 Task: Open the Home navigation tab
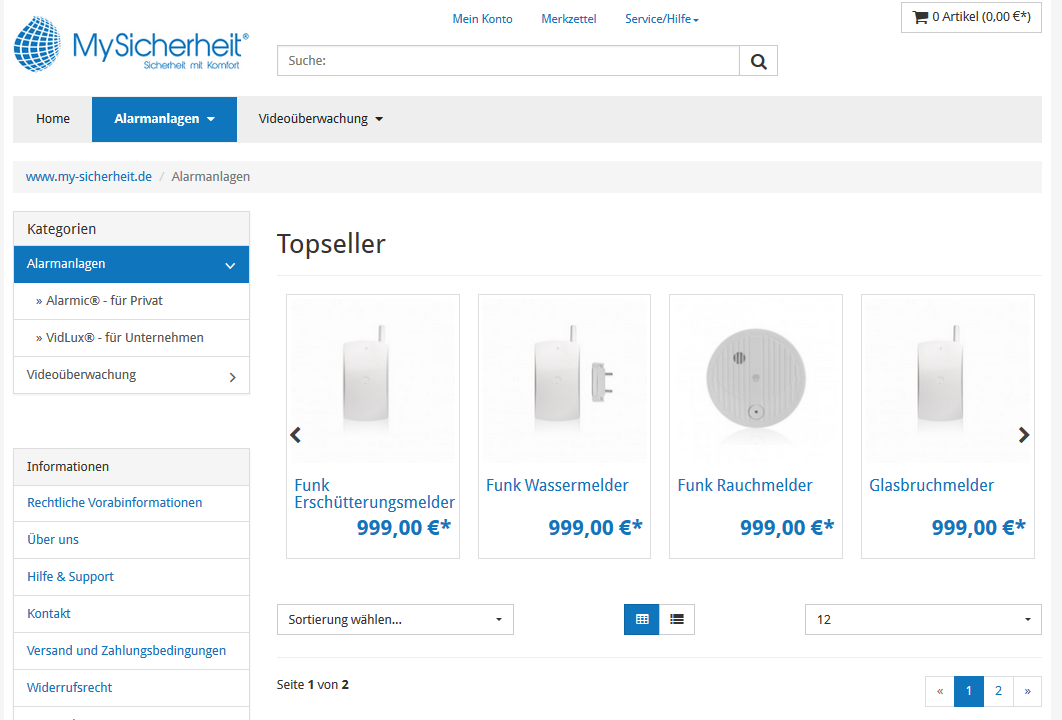53,119
